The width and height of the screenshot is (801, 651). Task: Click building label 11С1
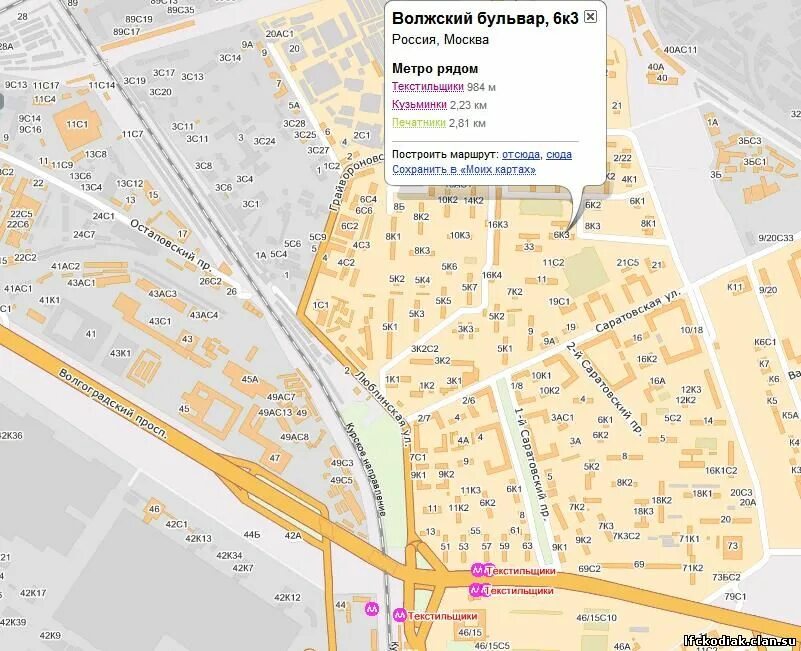pos(77,124)
